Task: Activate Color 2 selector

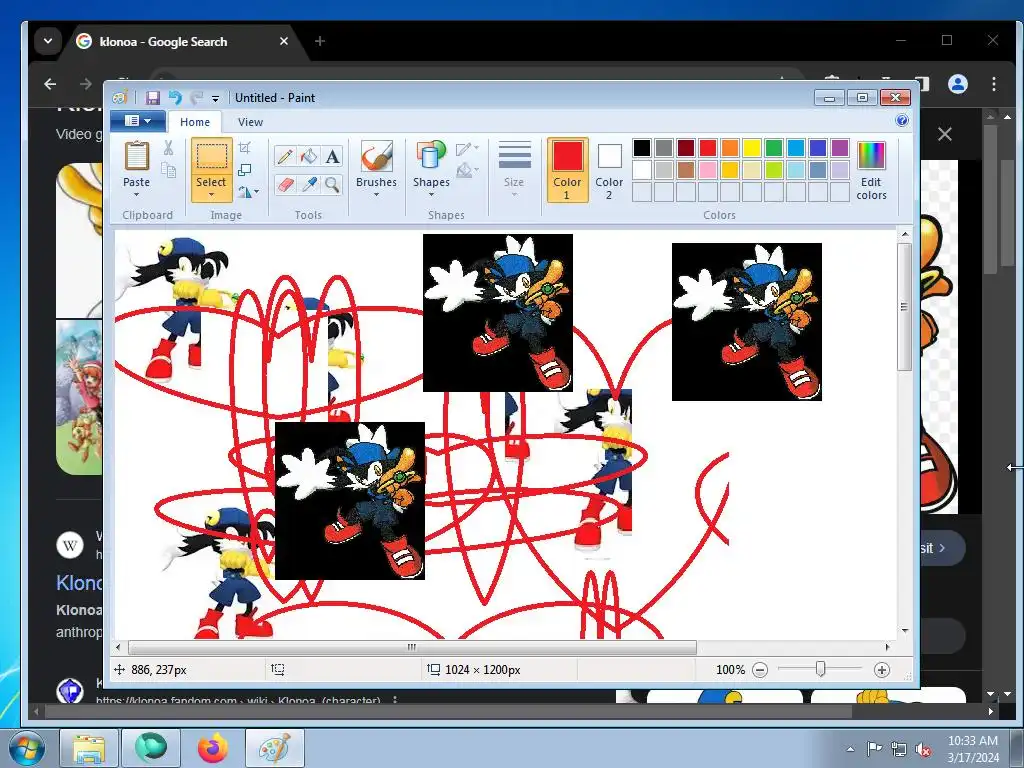Action: [x=609, y=170]
